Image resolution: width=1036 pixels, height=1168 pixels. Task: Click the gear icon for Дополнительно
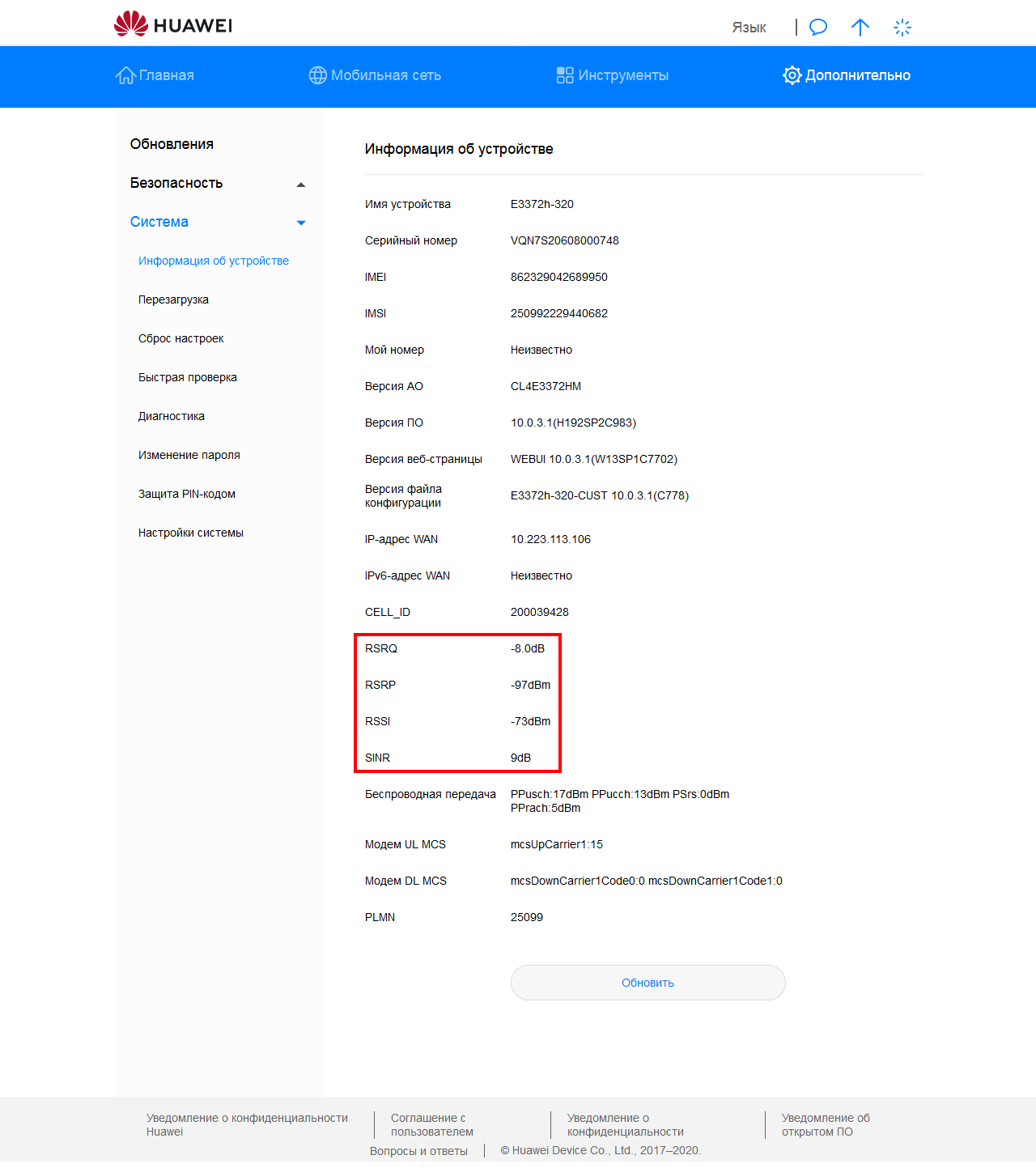pos(792,75)
